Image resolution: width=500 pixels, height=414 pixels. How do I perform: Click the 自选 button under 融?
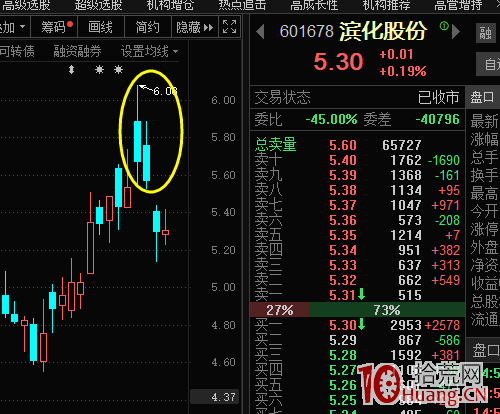488,64
